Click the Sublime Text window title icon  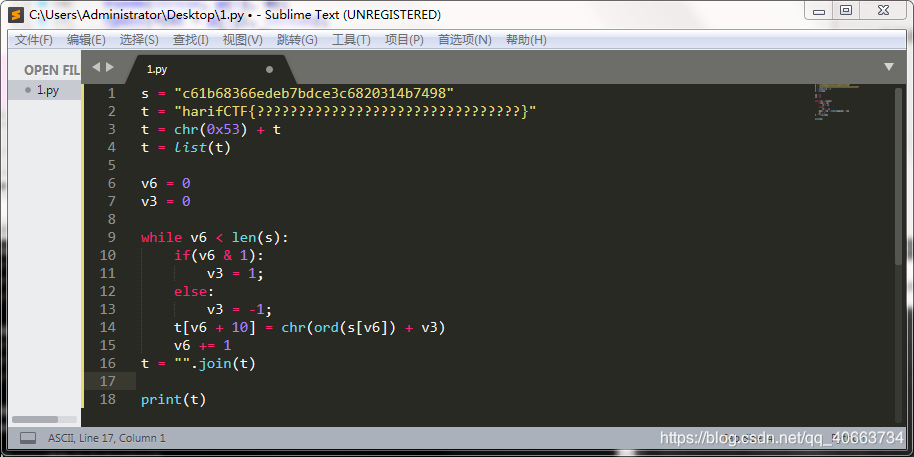point(17,15)
